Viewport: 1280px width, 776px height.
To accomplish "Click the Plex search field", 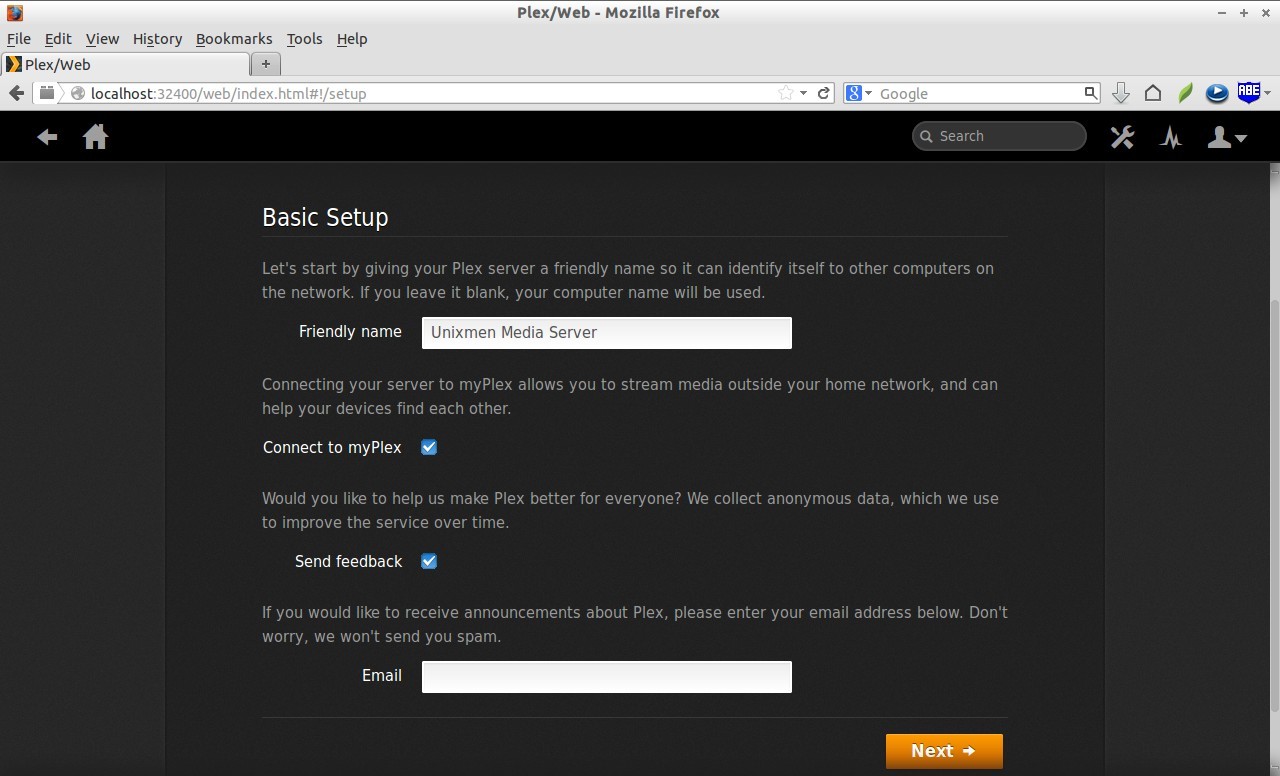I will (999, 136).
